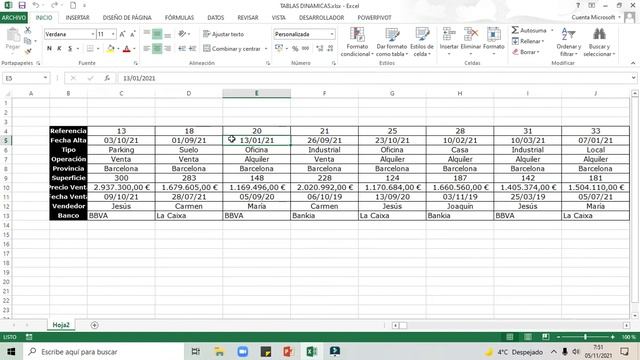Toggle bottom vertical alignment
640x360 pixels.
pos(167,34)
